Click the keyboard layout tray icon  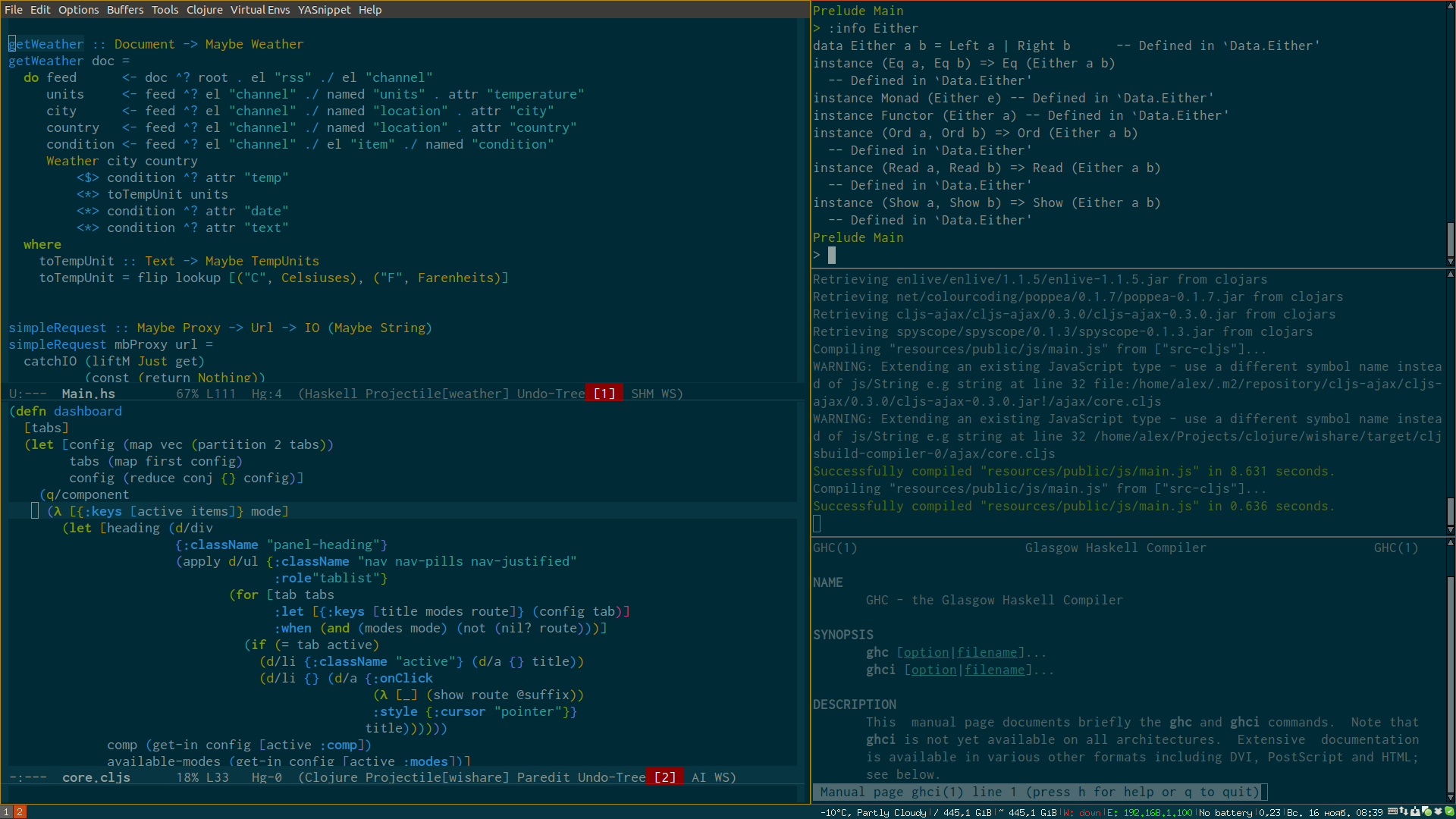1392,811
